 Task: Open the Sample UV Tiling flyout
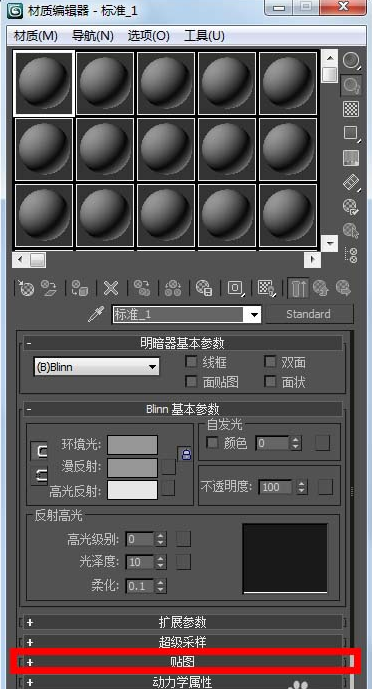pyautogui.click(x=351, y=133)
